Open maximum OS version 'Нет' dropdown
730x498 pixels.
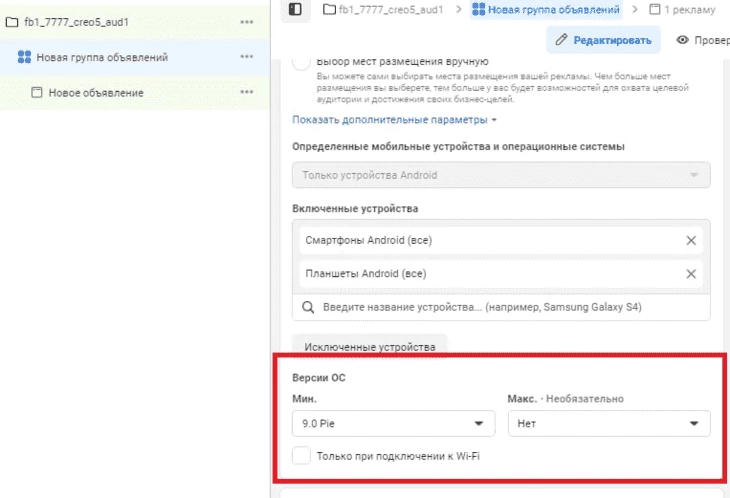tap(609, 424)
